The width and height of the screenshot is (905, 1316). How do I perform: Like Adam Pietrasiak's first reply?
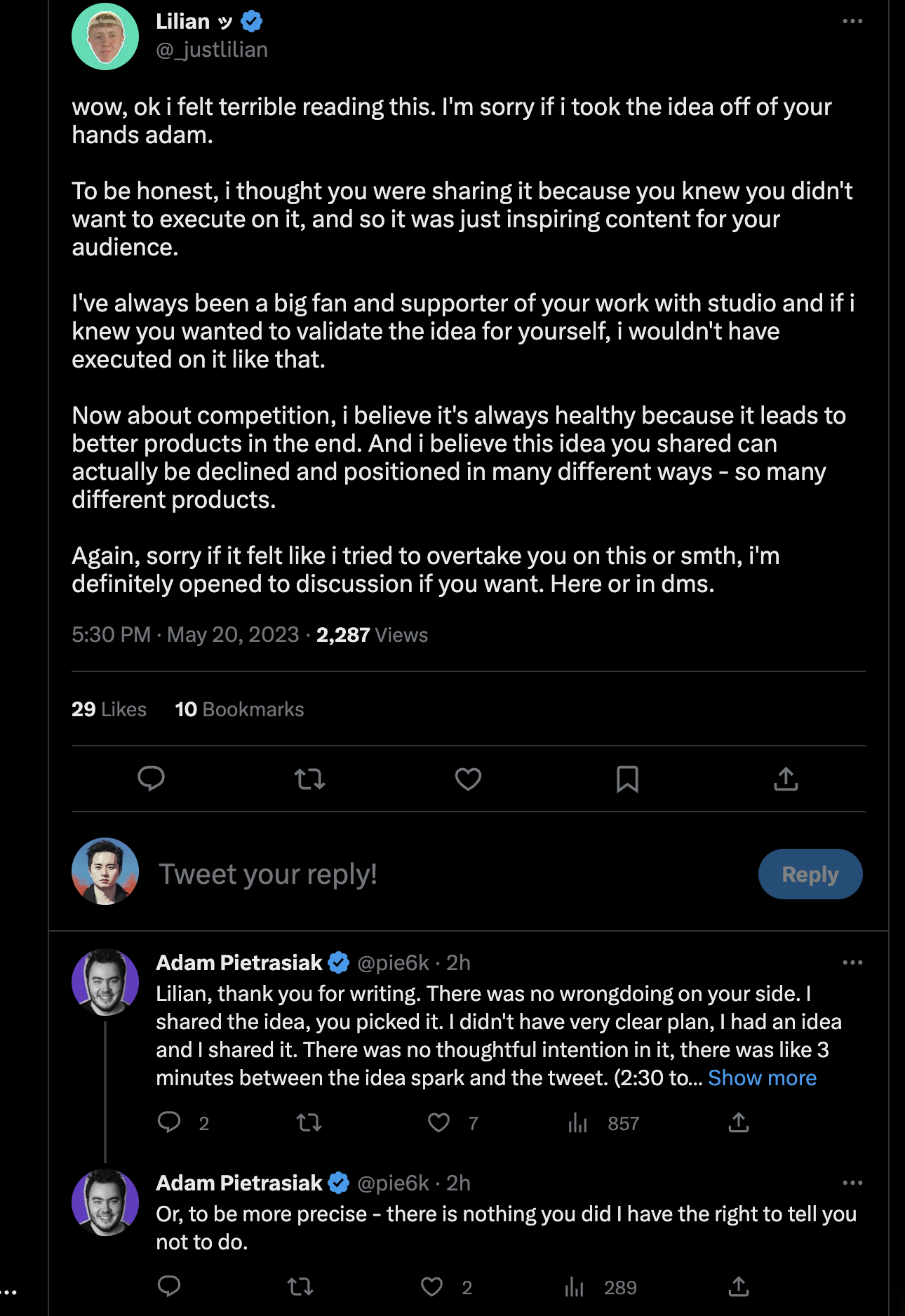[x=438, y=1123]
